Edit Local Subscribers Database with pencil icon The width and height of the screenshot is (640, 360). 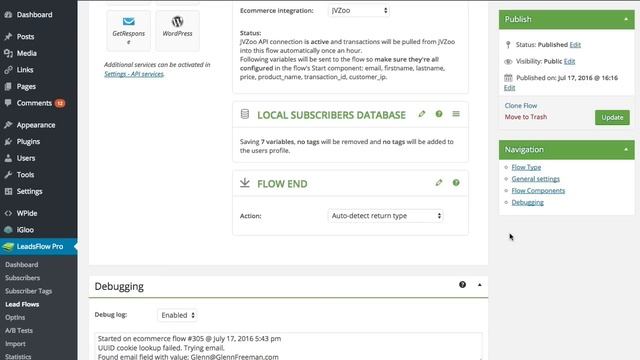pos(422,114)
